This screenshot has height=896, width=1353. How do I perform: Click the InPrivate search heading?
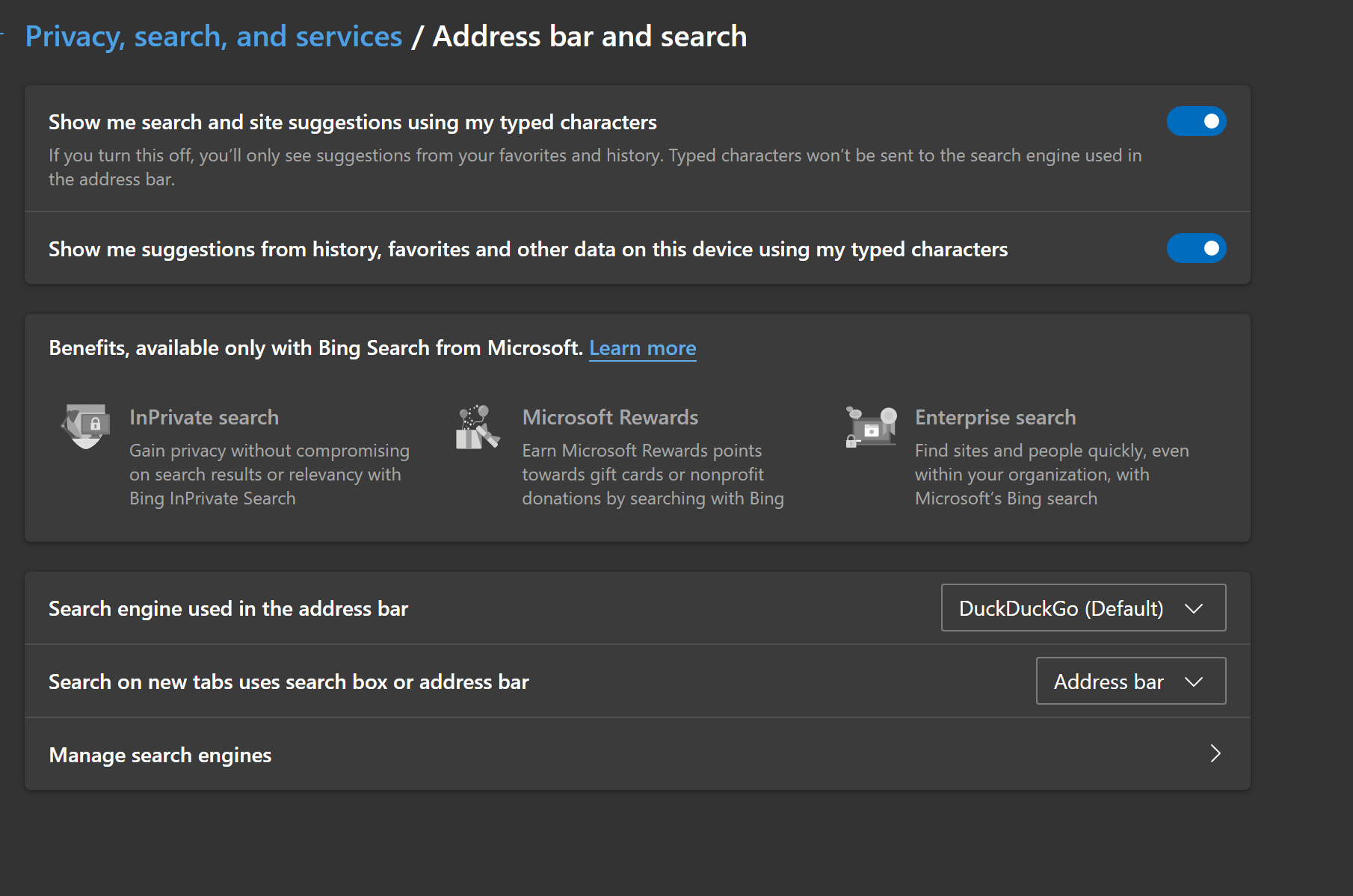click(x=203, y=417)
